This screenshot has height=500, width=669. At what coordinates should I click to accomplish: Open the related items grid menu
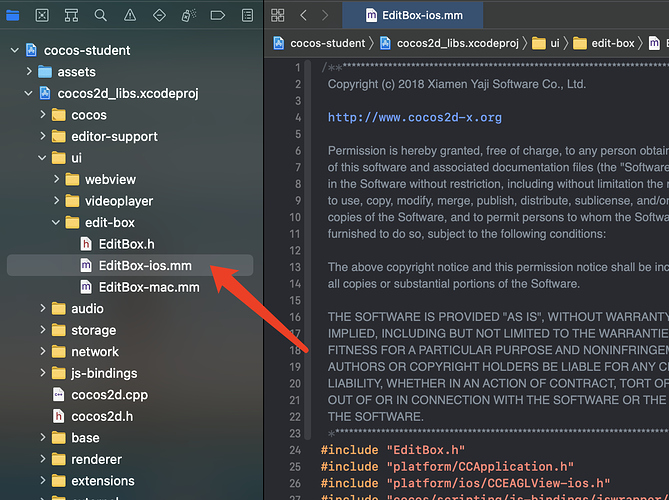pyautogui.click(x=279, y=15)
